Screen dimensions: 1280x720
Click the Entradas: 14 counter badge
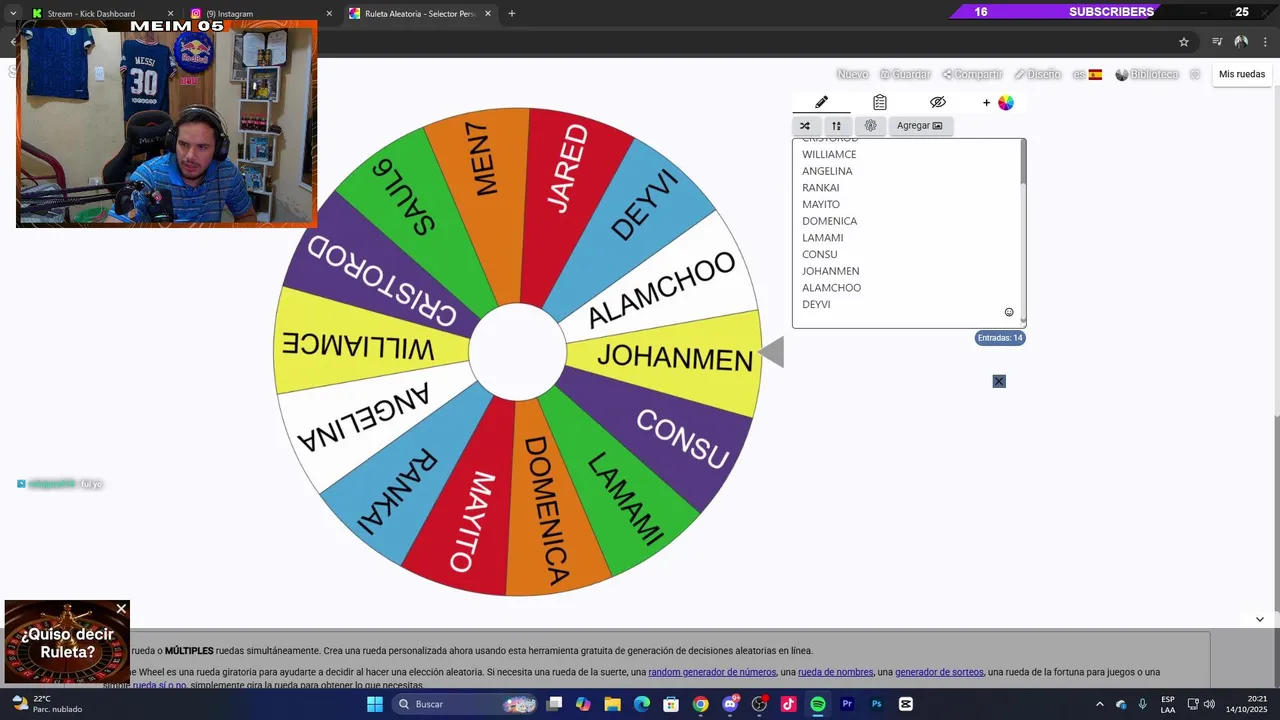click(x=1000, y=338)
